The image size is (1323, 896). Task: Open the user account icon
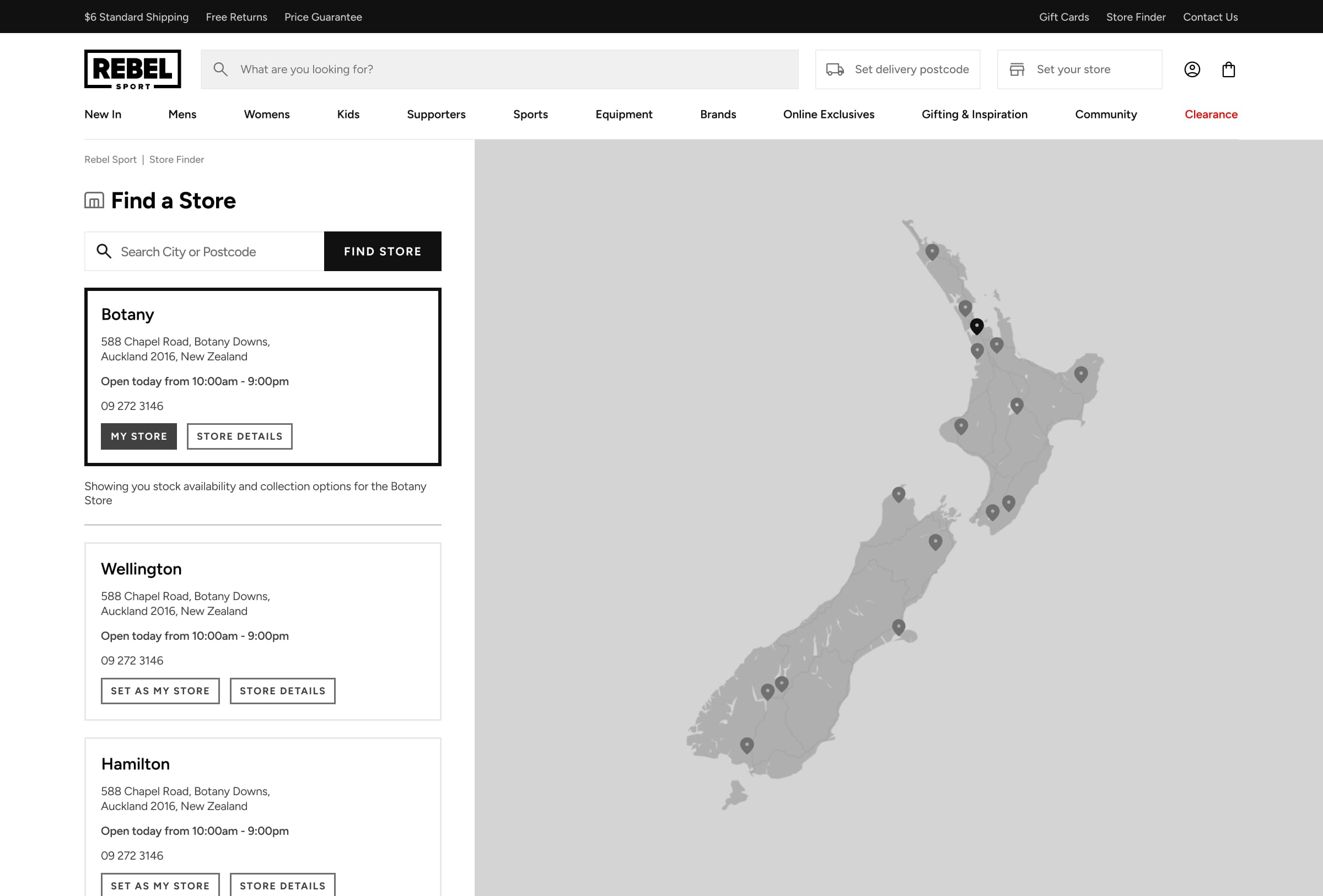(x=1191, y=69)
